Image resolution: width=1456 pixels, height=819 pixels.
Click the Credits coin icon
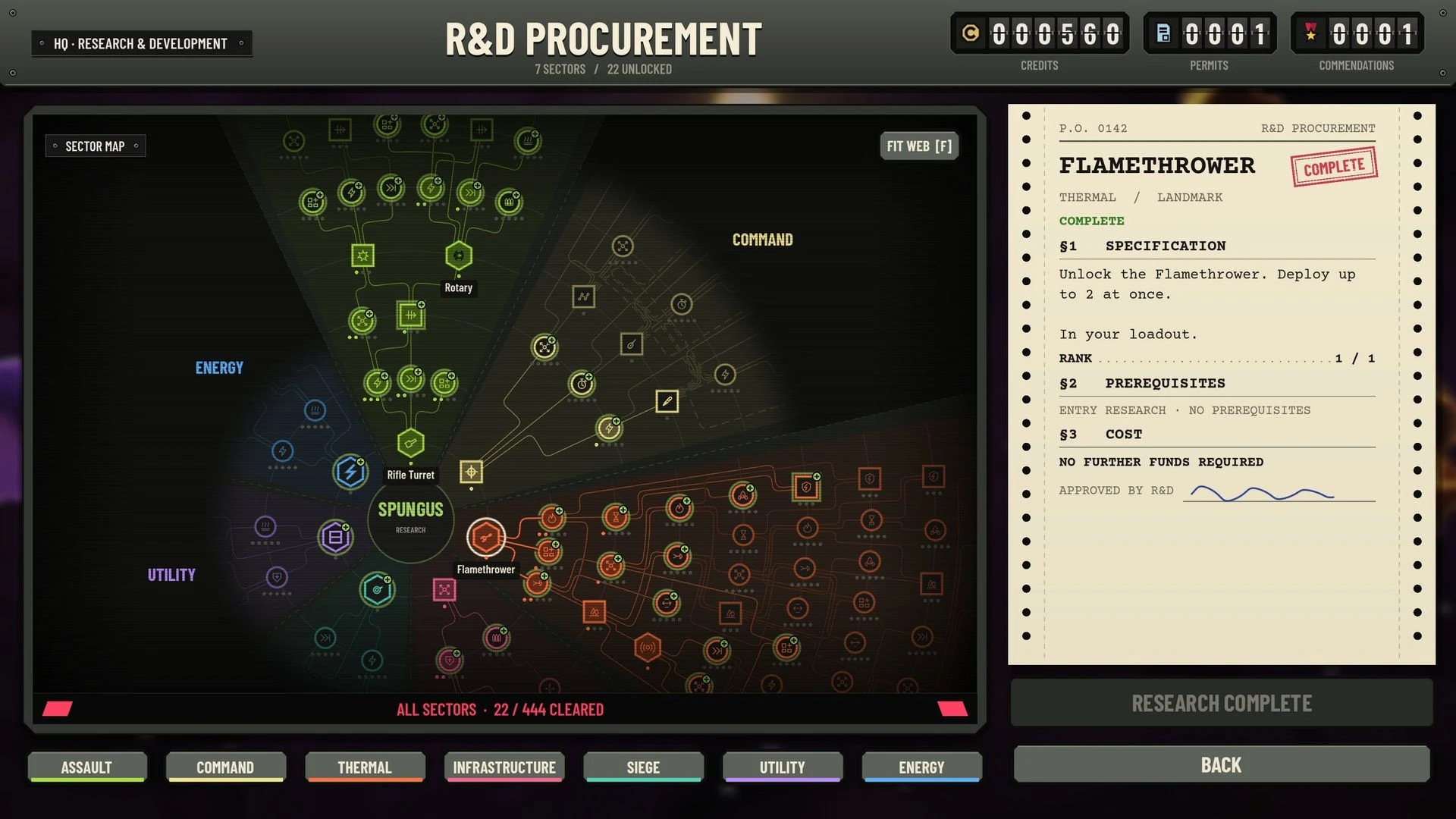[x=970, y=33]
